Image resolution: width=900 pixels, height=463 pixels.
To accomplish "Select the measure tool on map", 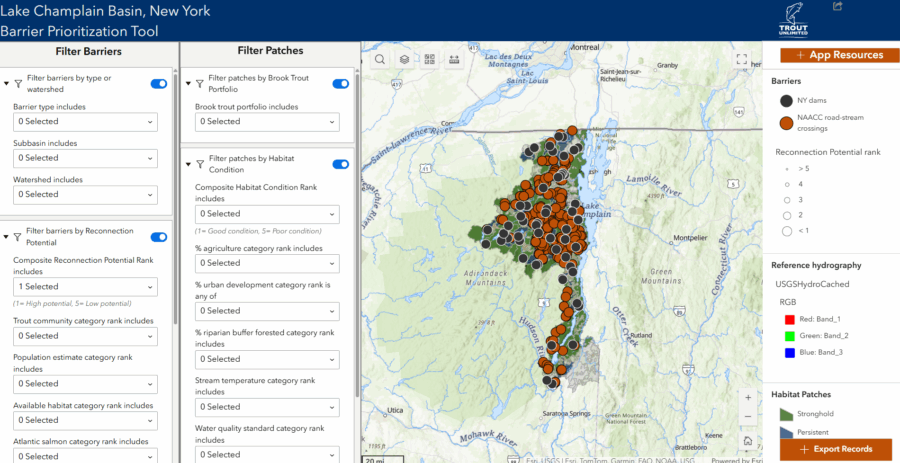I will point(453,59).
